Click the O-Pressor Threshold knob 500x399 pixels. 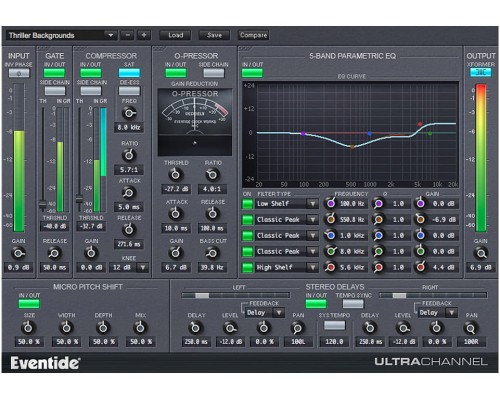pyautogui.click(x=176, y=174)
